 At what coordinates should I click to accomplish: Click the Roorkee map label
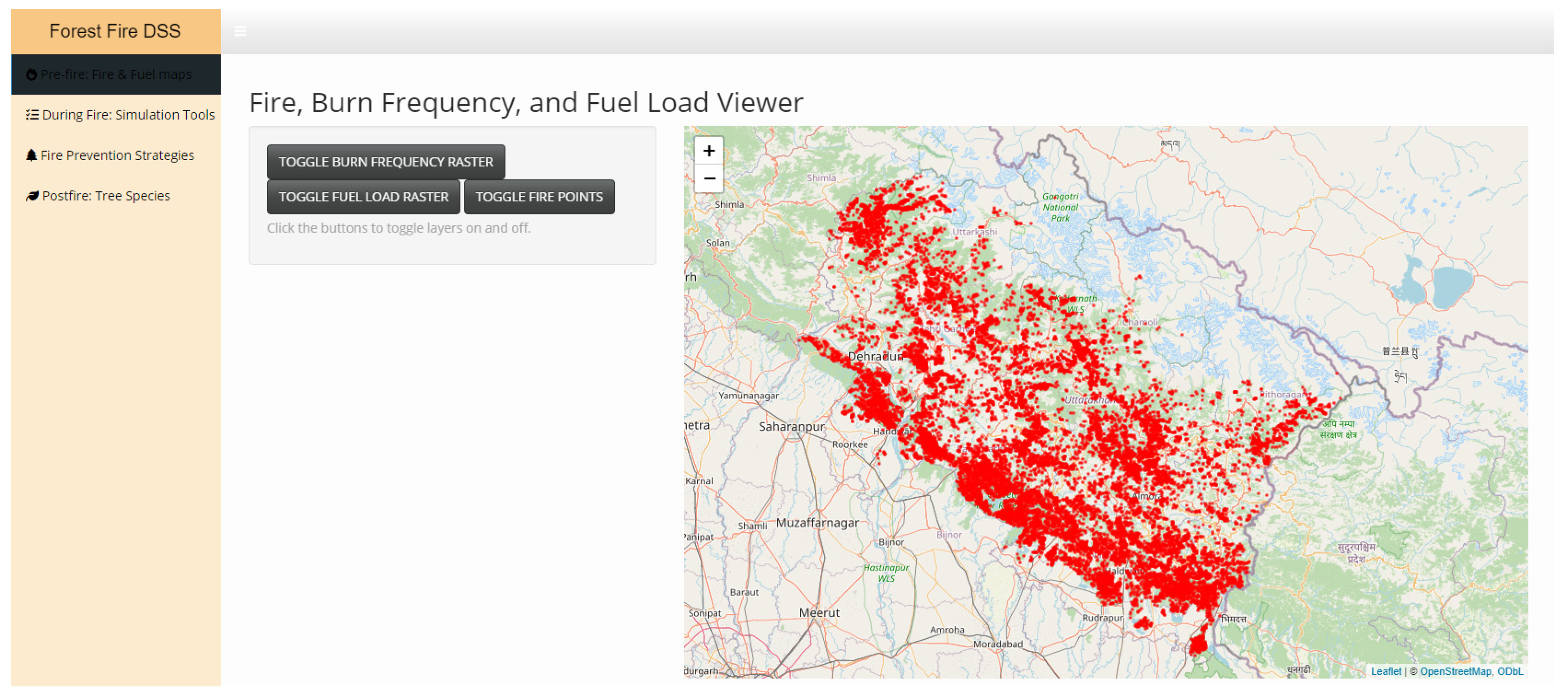point(850,445)
